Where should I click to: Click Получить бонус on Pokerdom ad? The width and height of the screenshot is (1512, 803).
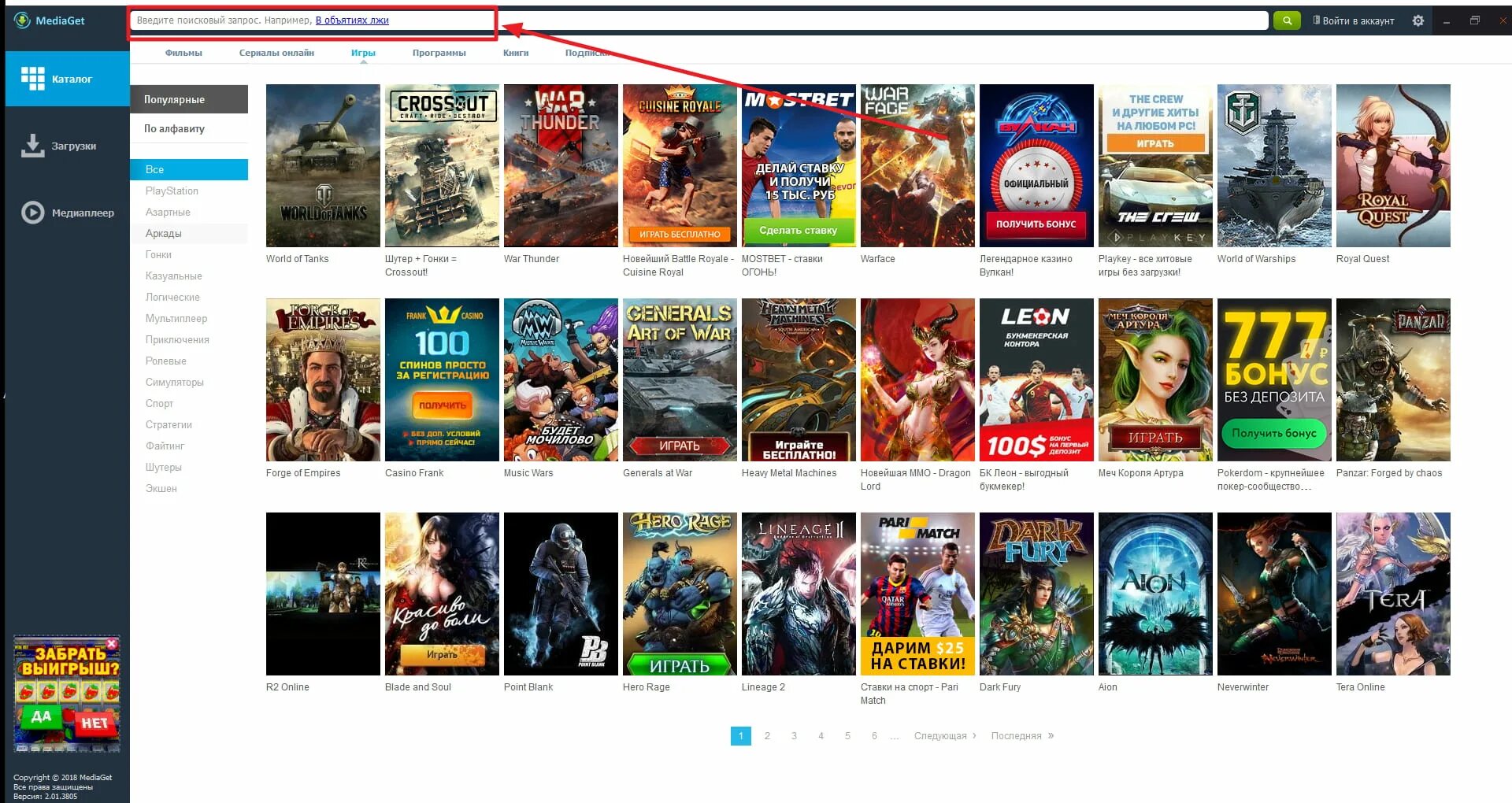(x=1274, y=433)
